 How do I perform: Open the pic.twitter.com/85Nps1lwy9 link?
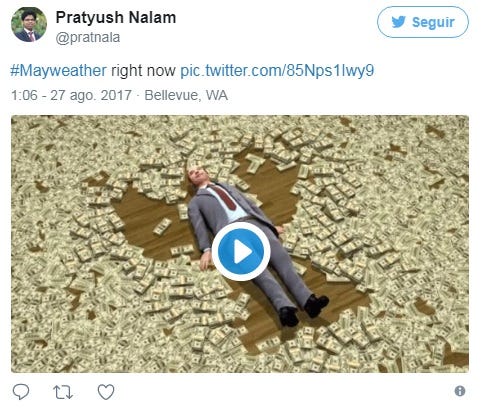tap(277, 71)
